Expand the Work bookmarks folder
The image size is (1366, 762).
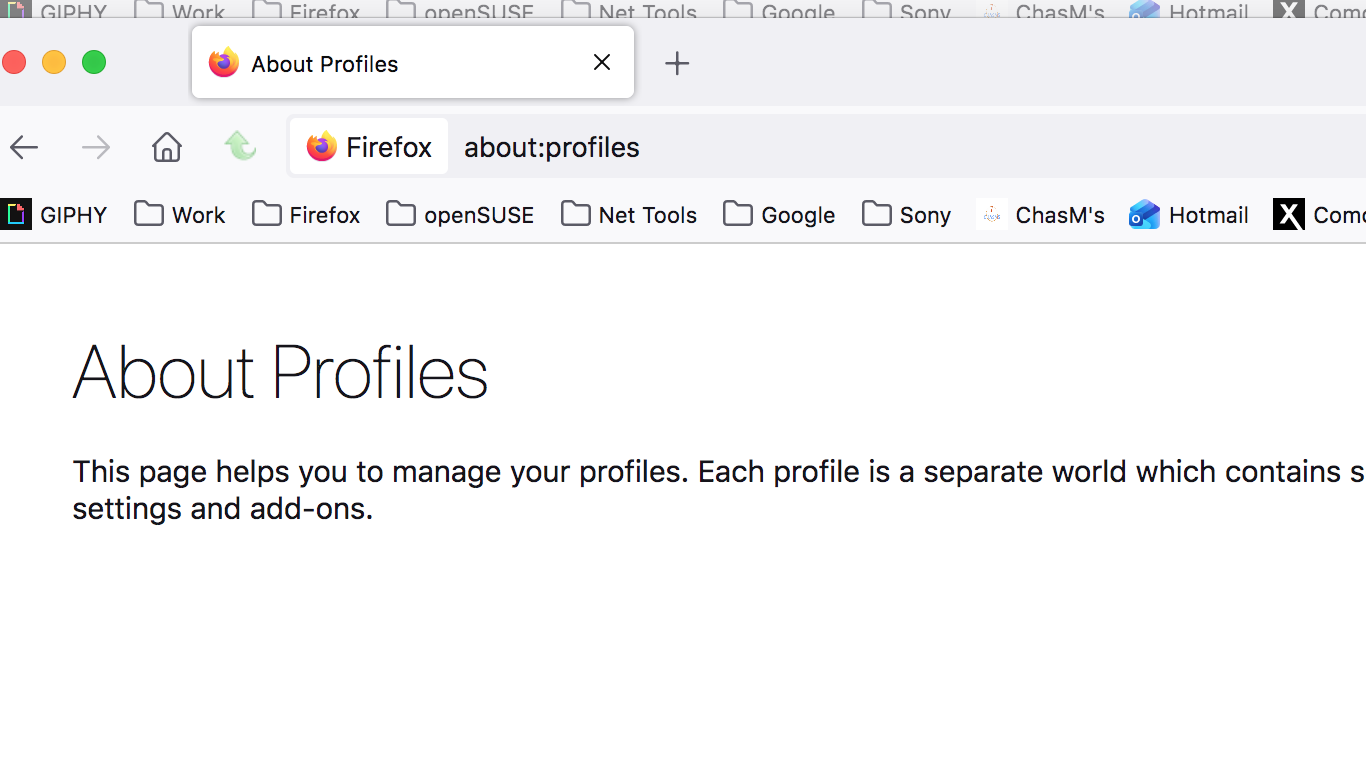tap(180, 215)
